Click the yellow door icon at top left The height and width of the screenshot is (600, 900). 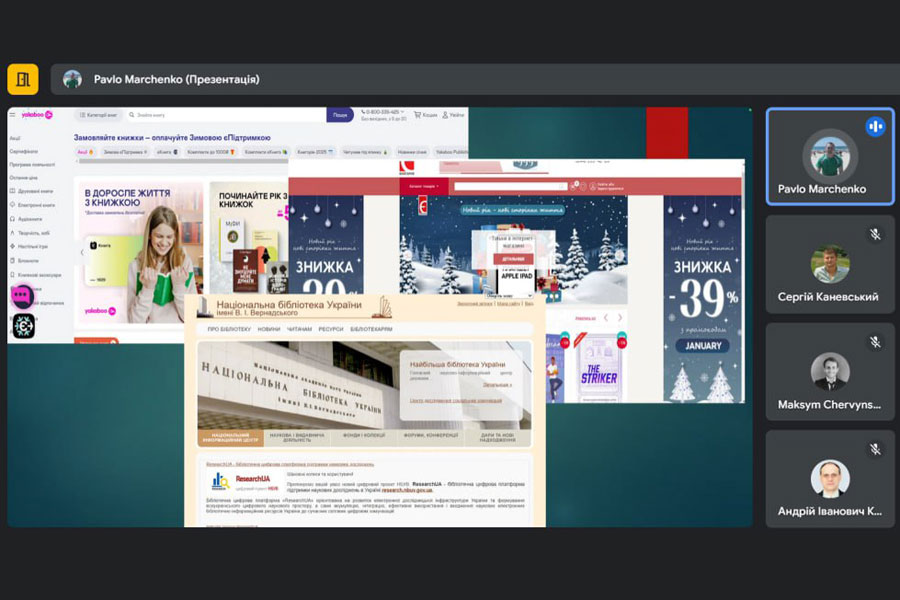click(23, 79)
